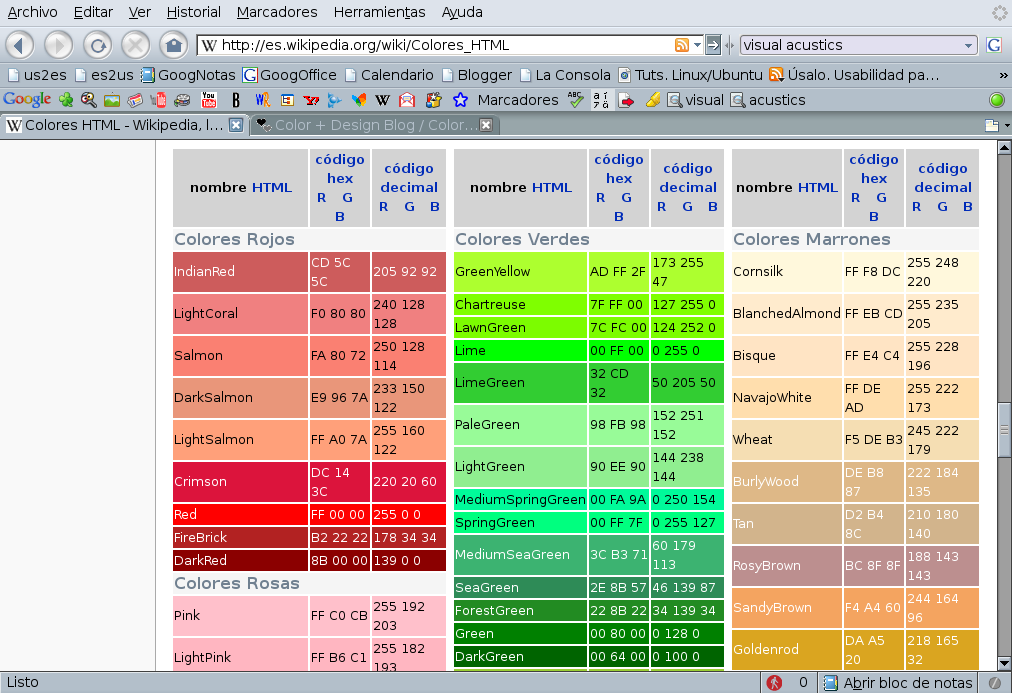Click the page with red arrow icon
This screenshot has width=1012, height=693.
coord(626,100)
